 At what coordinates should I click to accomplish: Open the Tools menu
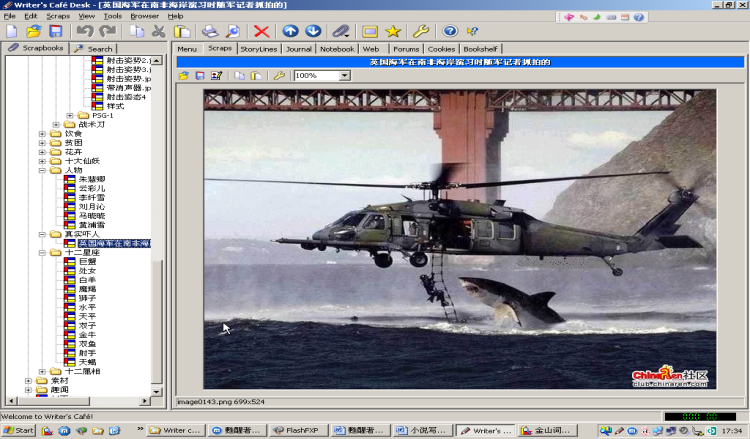coord(113,16)
